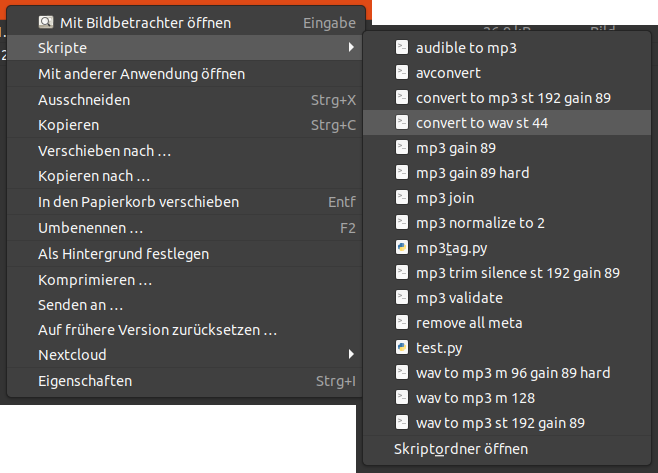Viewport: 658px width, 473px height.
Task: Select In den Papierkorb verschieben
Action: pyautogui.click(x=185, y=202)
